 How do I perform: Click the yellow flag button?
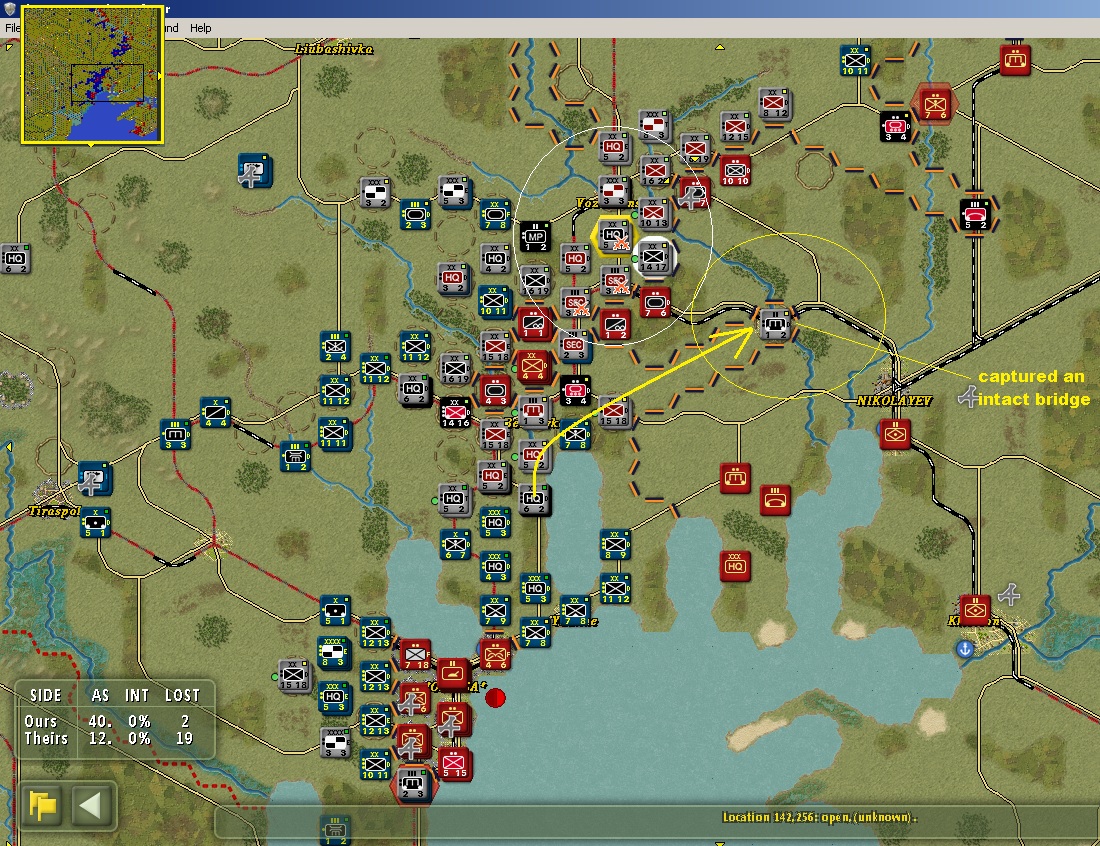click(x=43, y=805)
